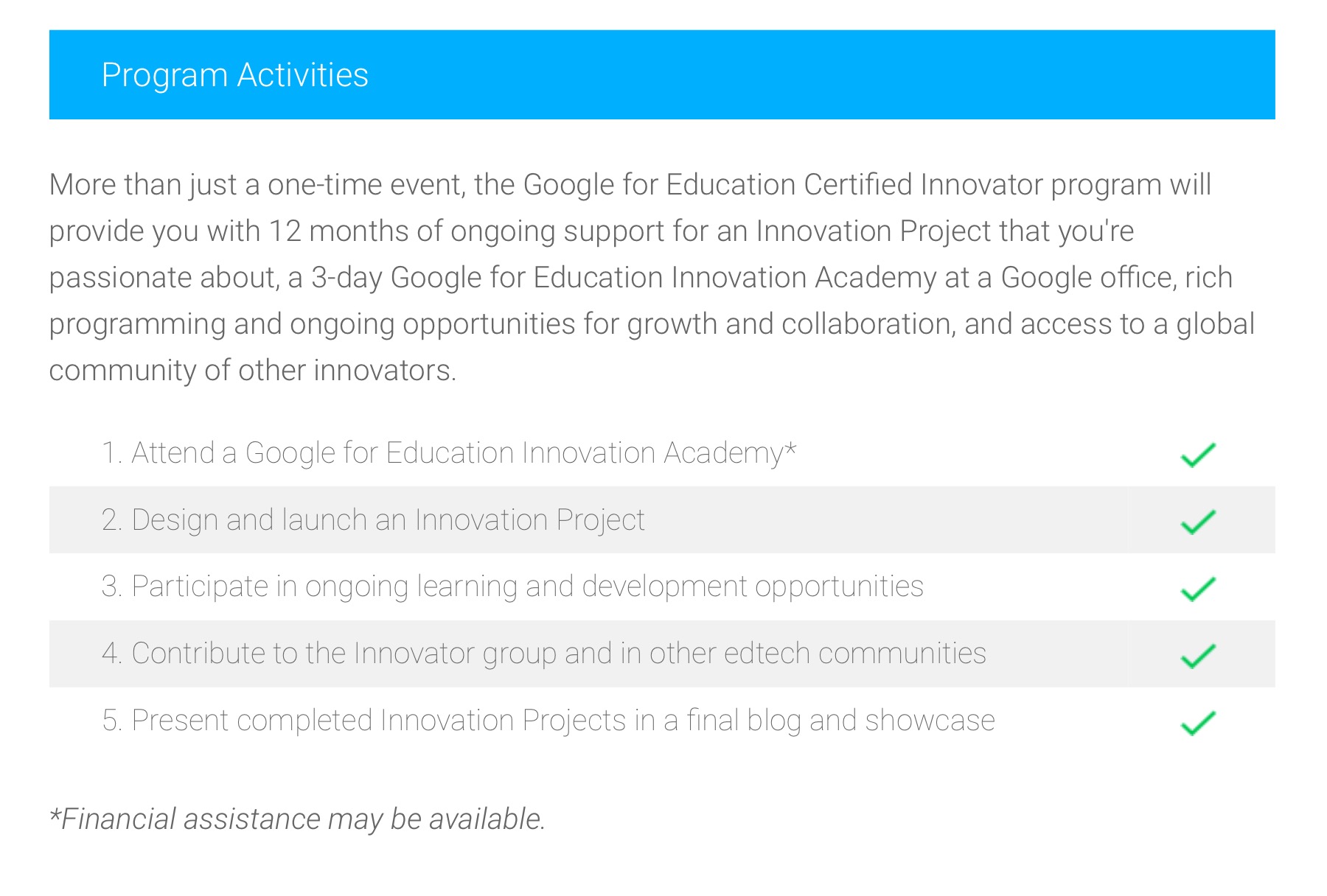Select the Program Activities header bar

click(x=662, y=74)
